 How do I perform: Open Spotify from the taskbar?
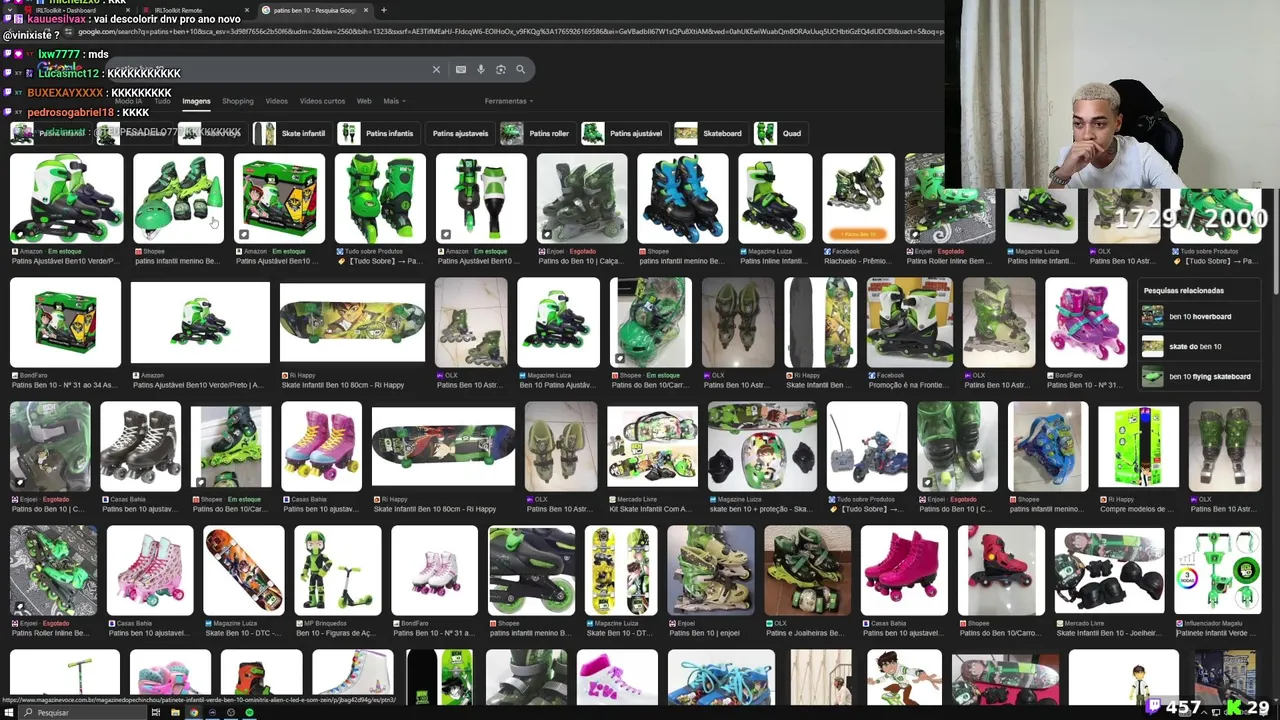click(250, 713)
